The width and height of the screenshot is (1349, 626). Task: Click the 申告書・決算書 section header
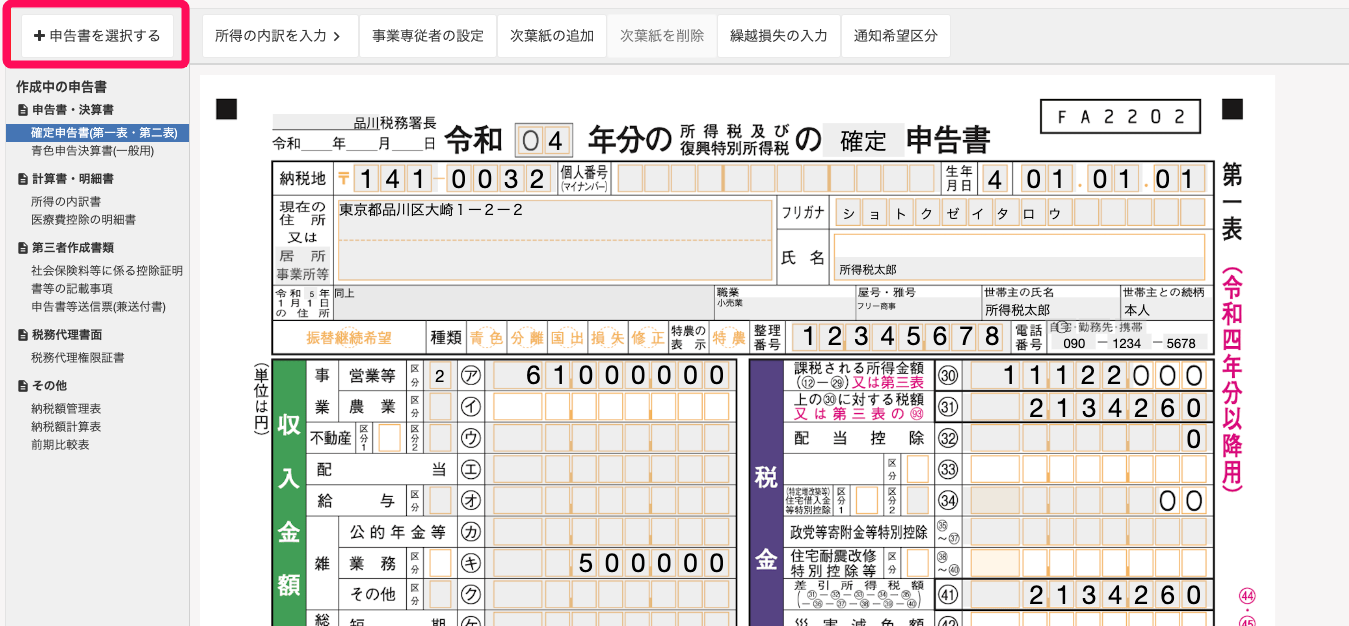click(65, 110)
